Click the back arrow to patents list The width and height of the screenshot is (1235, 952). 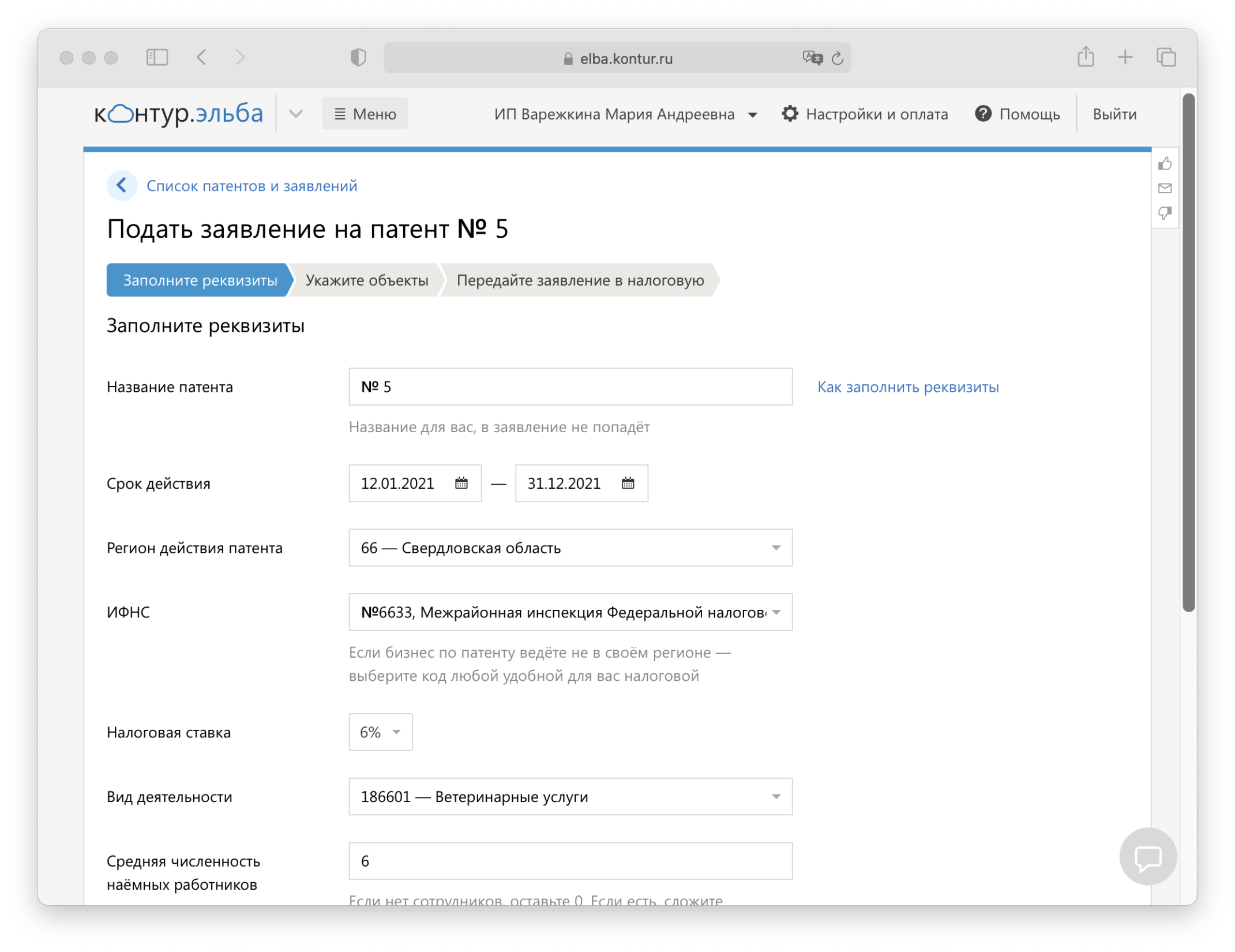(122, 186)
